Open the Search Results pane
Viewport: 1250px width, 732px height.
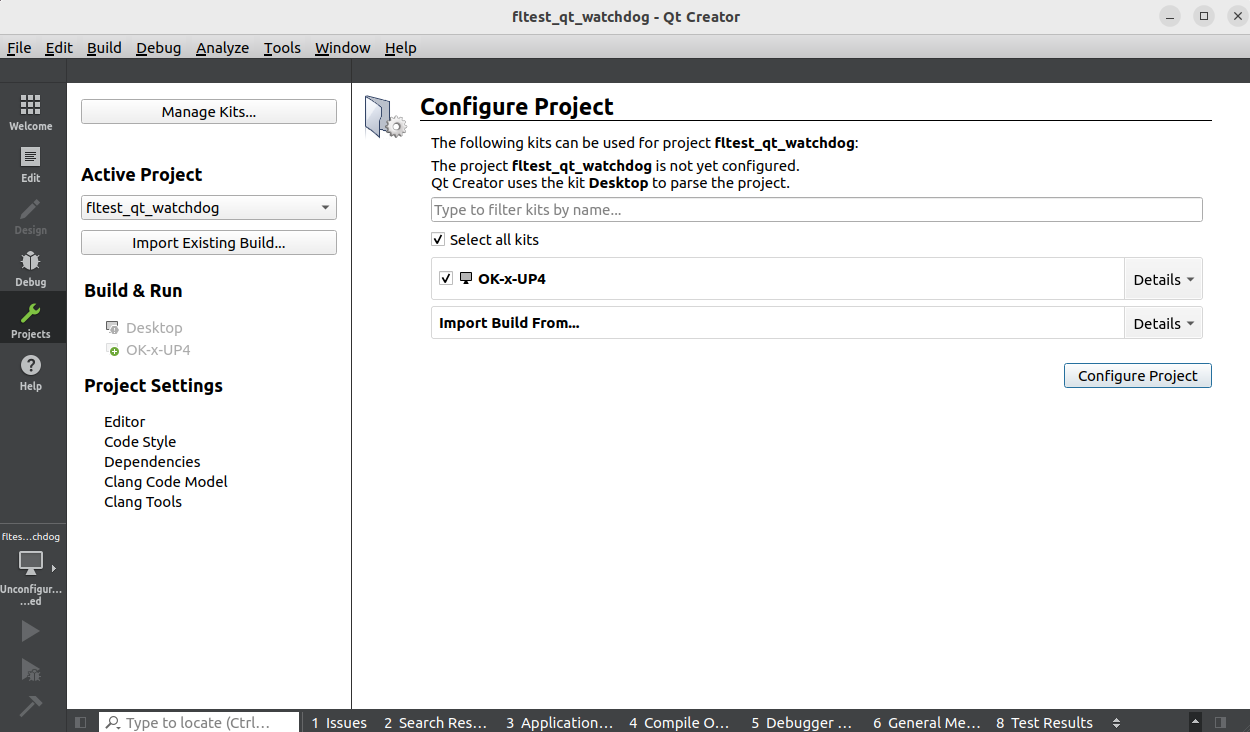pyautogui.click(x=435, y=722)
